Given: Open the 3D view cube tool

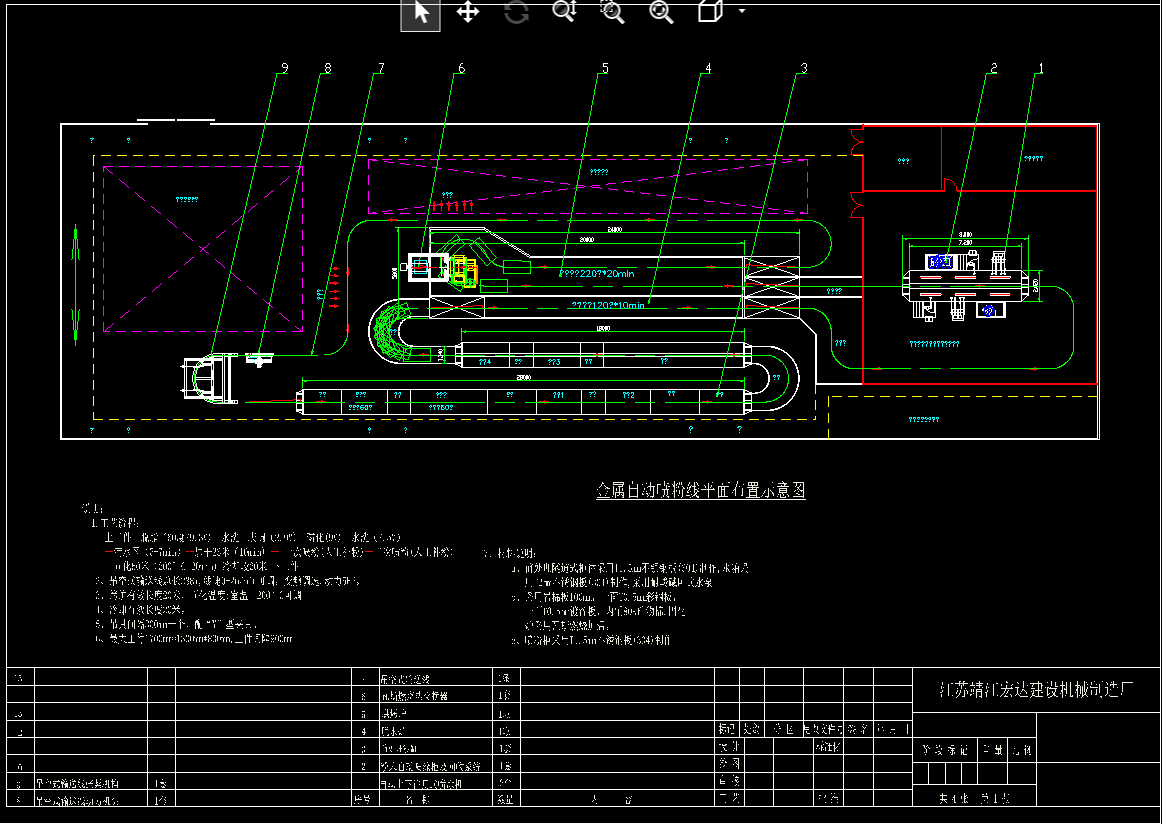Looking at the screenshot, I should point(710,11).
